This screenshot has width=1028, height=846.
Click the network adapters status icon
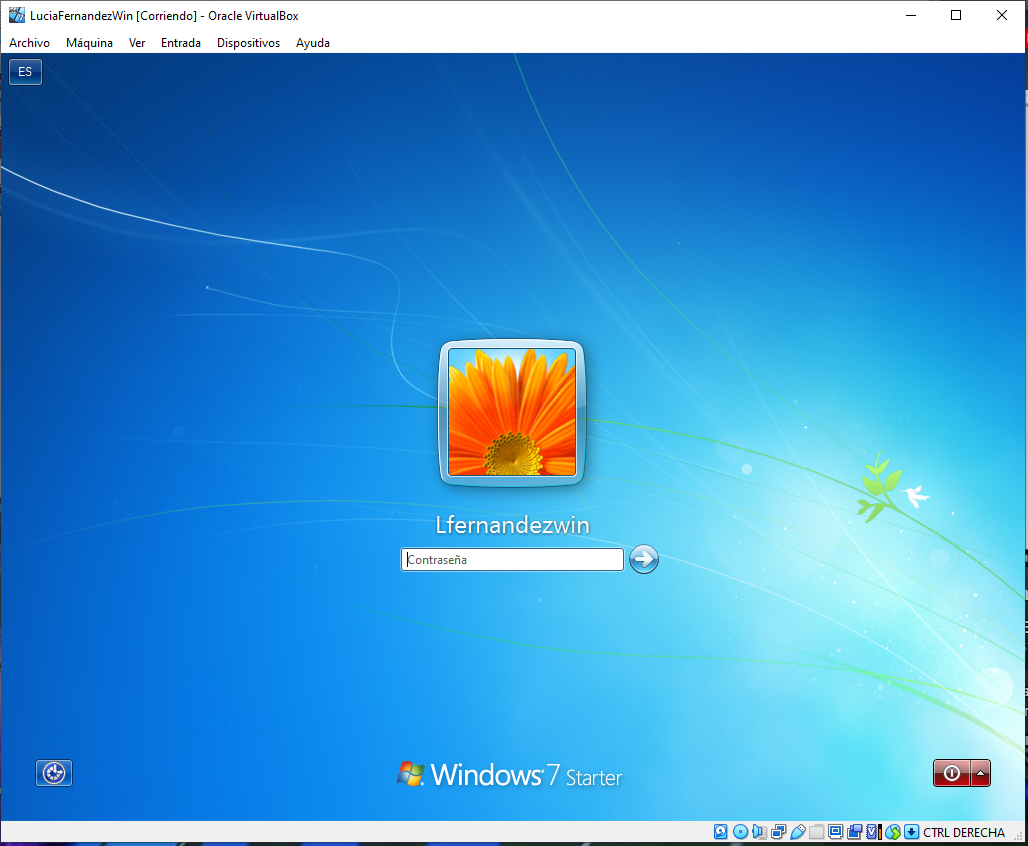(x=778, y=832)
